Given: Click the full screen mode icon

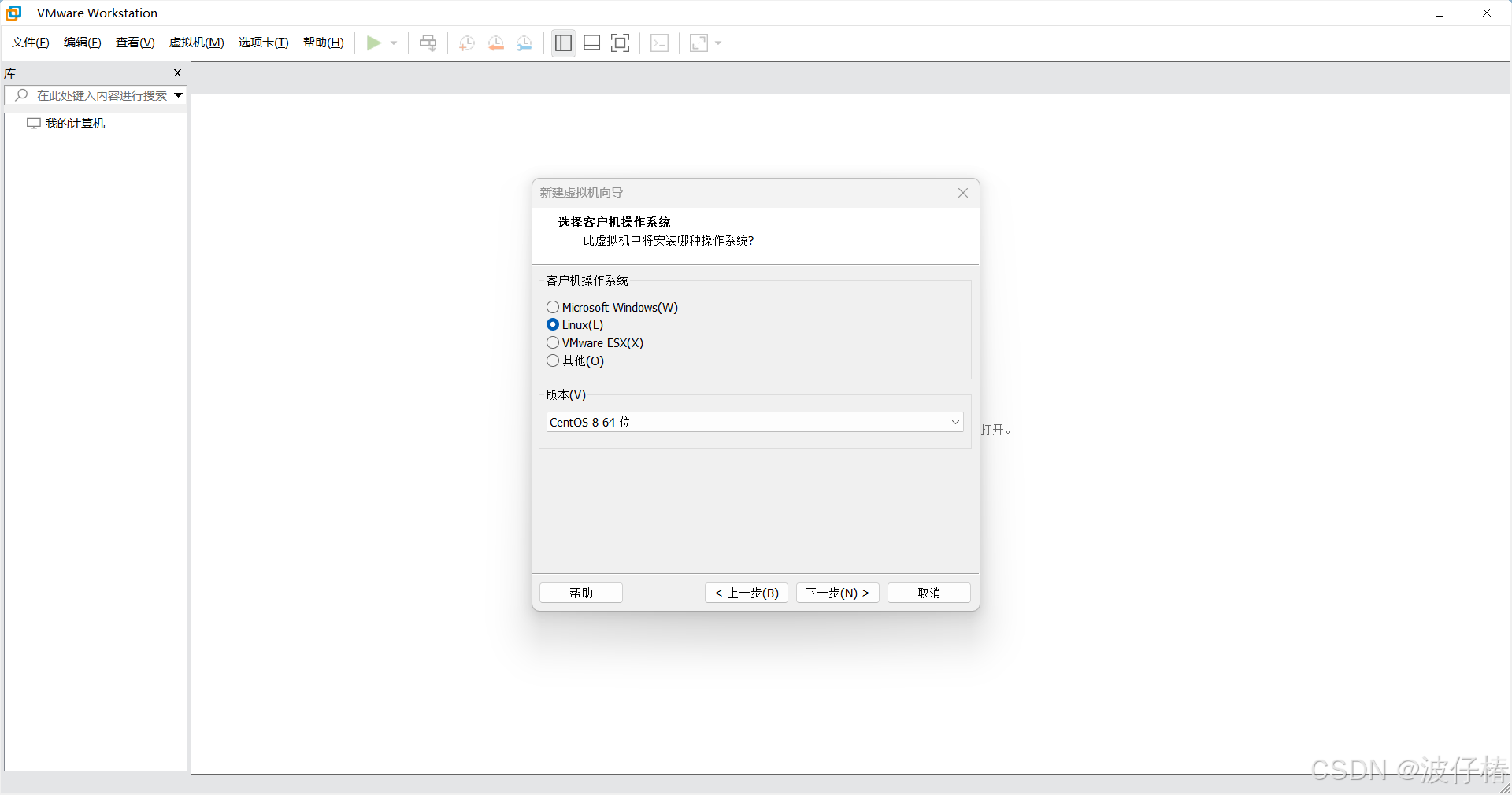Looking at the screenshot, I should coord(621,43).
